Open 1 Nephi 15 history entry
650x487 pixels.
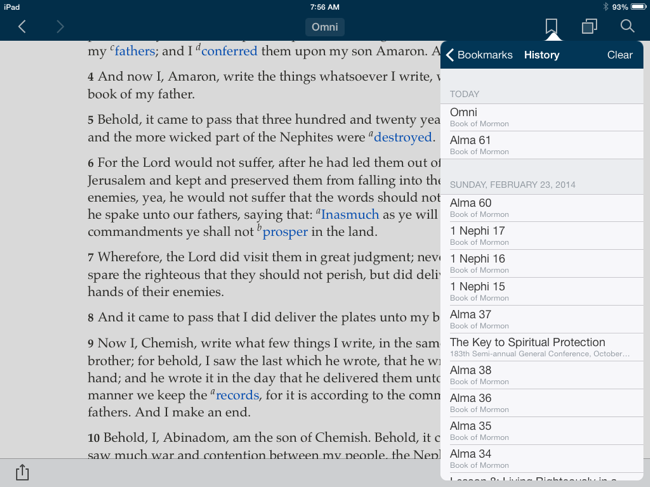(x=542, y=291)
